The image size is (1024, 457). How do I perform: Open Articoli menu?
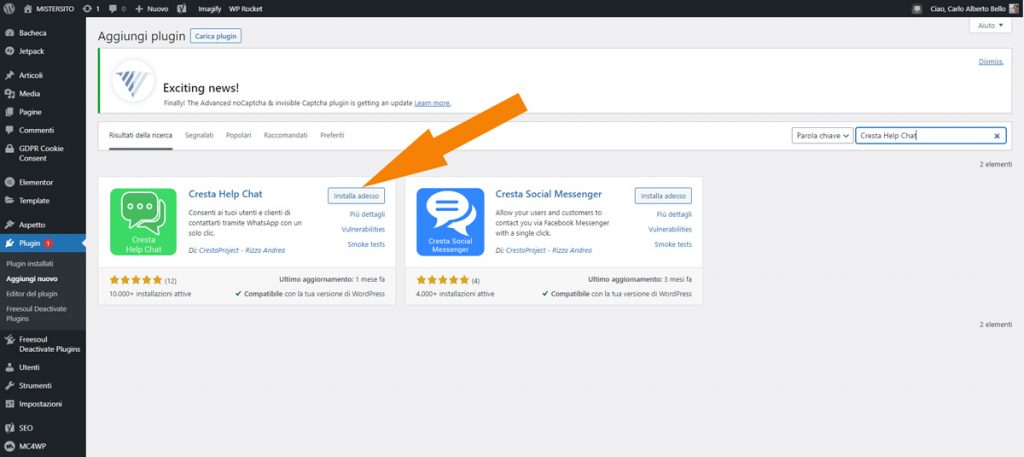click(31, 75)
